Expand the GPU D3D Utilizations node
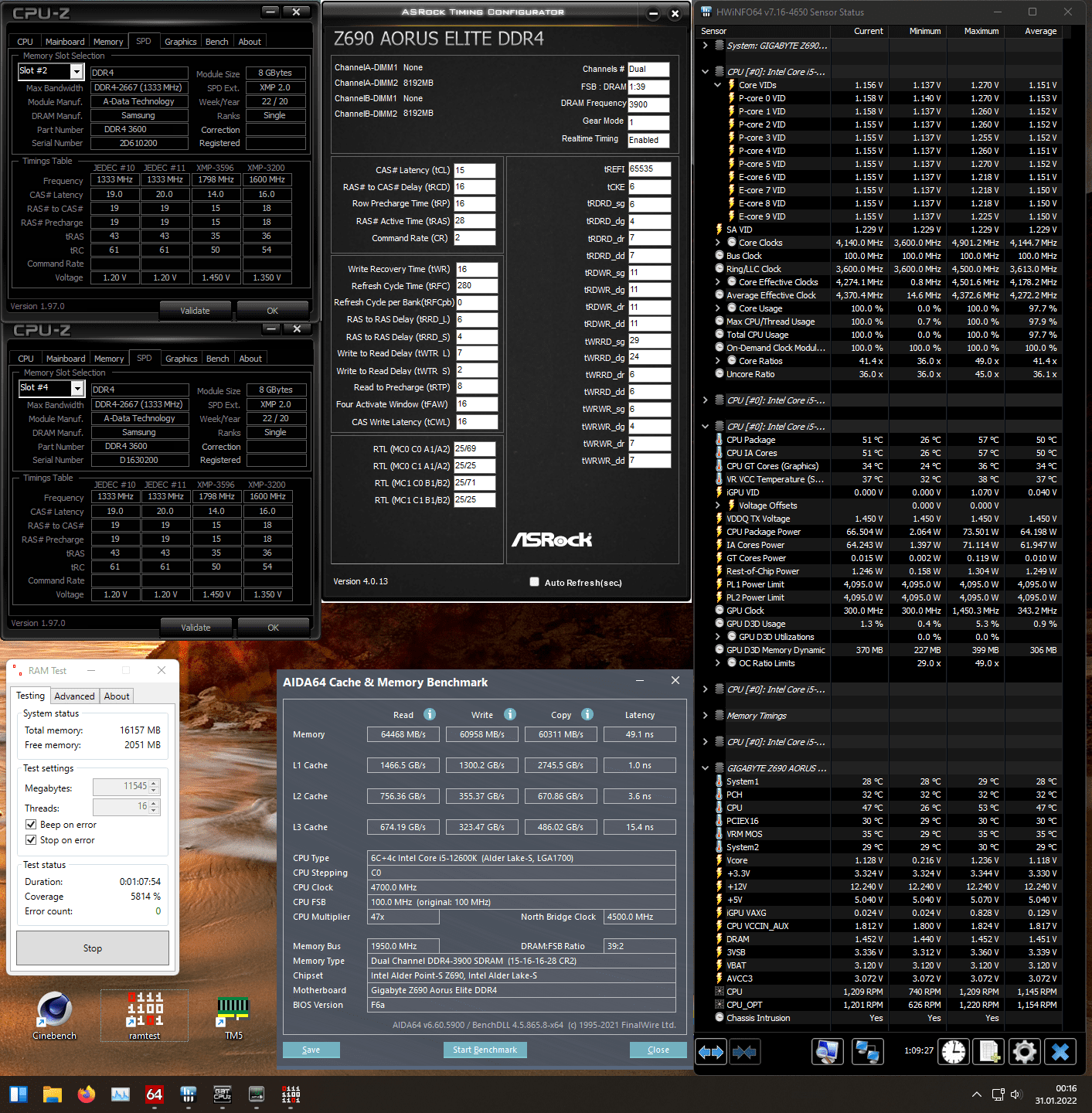The height and width of the screenshot is (1113, 1092). tap(717, 637)
